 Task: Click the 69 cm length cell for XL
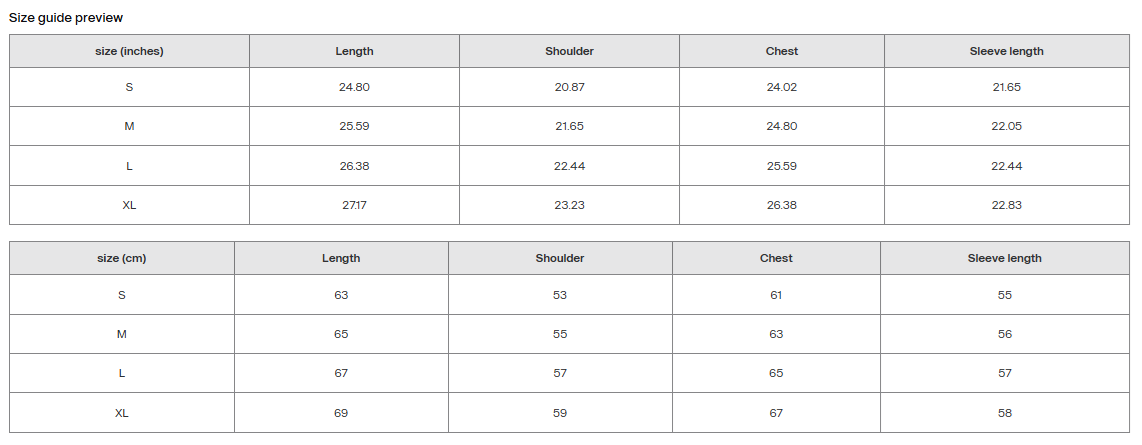coord(341,413)
